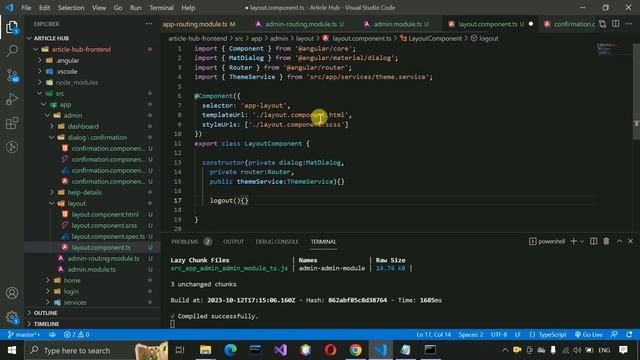Image resolution: width=640 pixels, height=360 pixels.
Task: Maximize terminal panel with chevron up
Action: [619, 241]
